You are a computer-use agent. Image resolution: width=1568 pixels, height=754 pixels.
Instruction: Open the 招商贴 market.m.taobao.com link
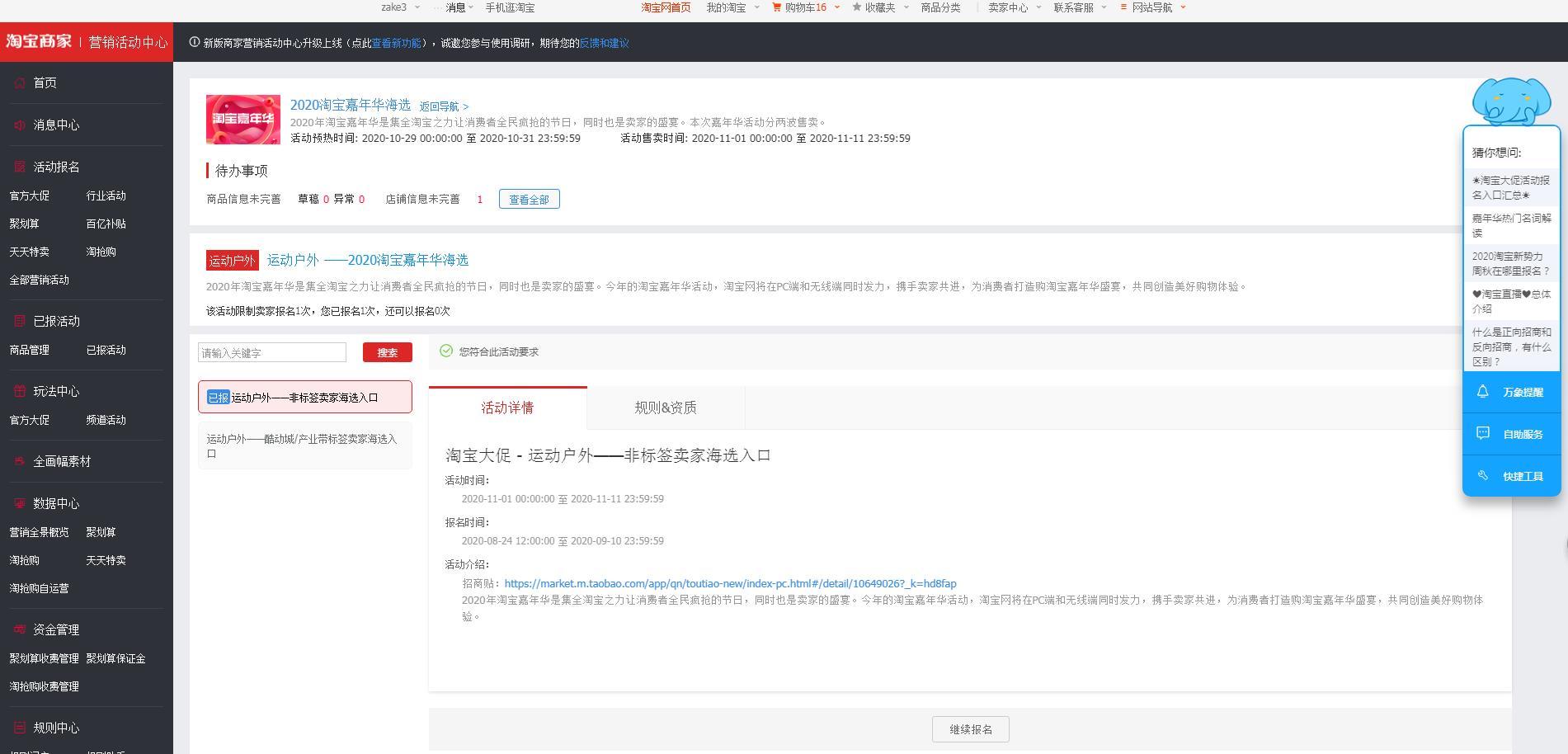click(730, 583)
